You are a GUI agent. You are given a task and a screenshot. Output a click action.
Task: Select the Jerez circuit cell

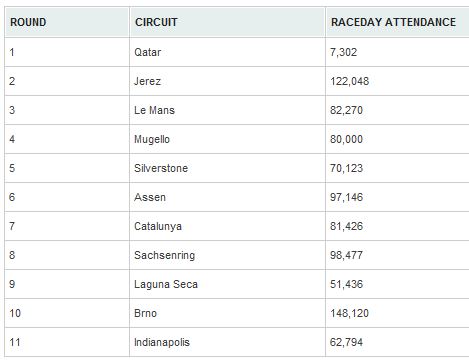tap(227, 81)
